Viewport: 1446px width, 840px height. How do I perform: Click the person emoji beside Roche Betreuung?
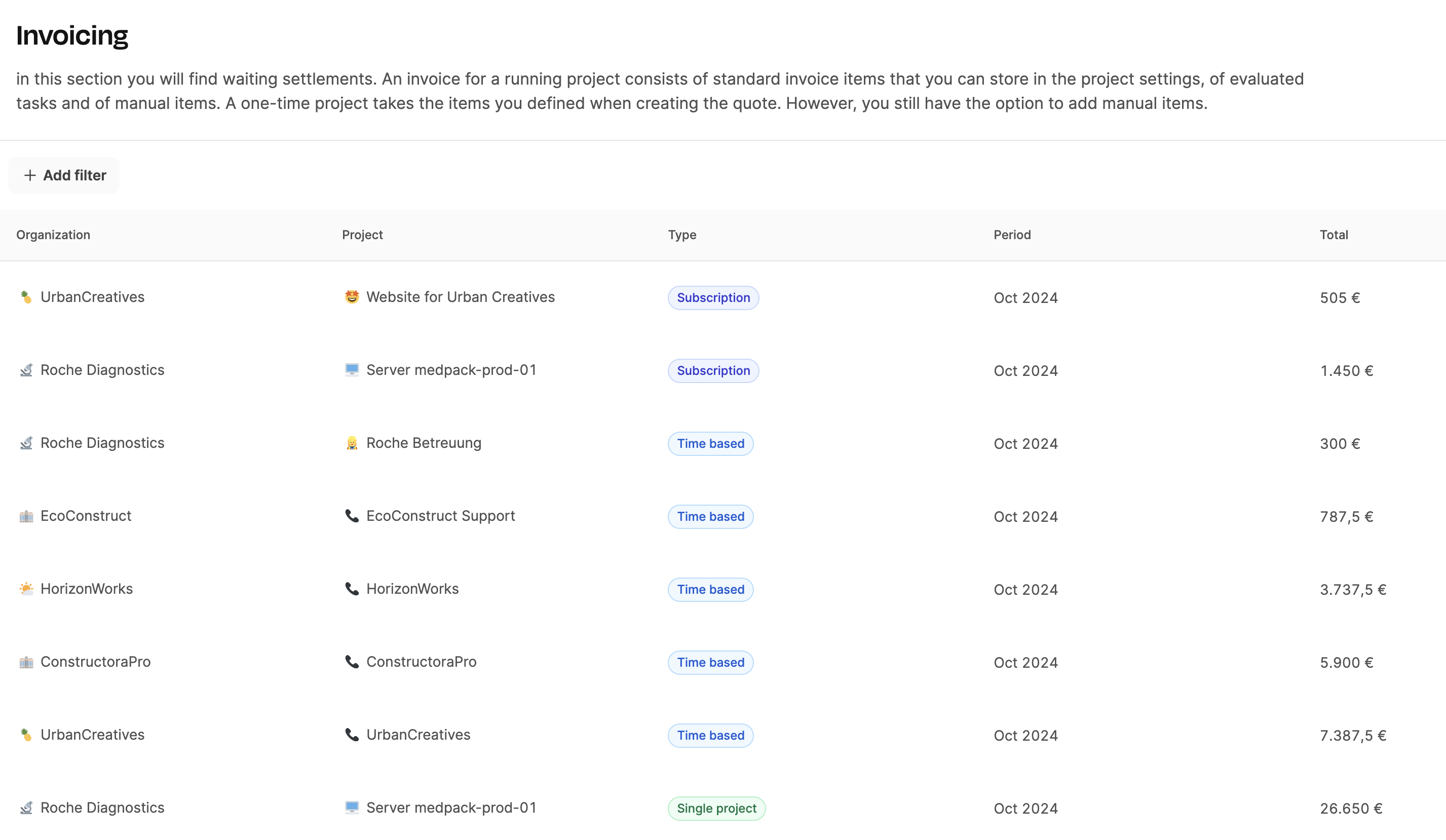352,443
